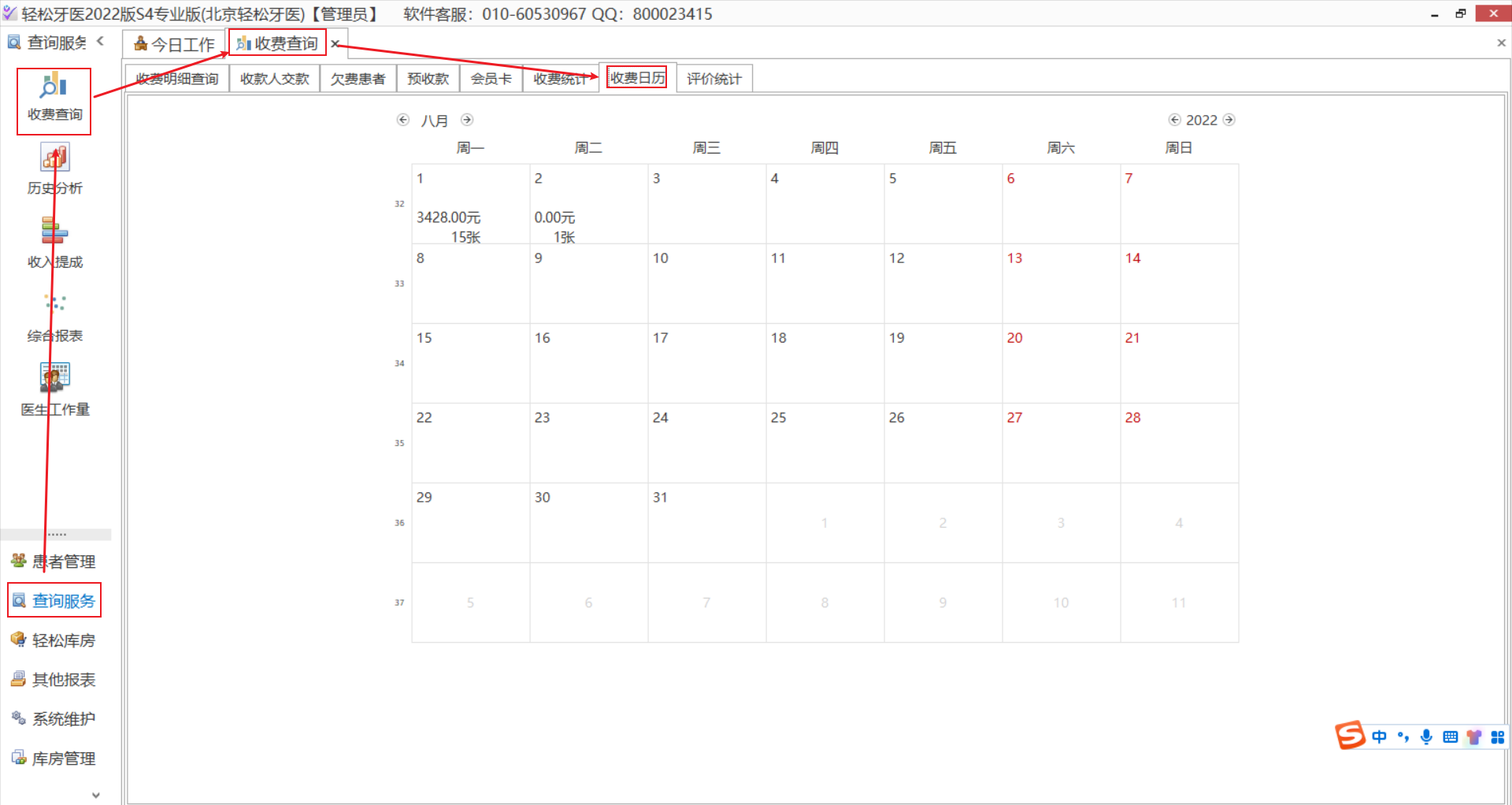
Task: Open 评价统计 sub-tab
Action: [714, 79]
